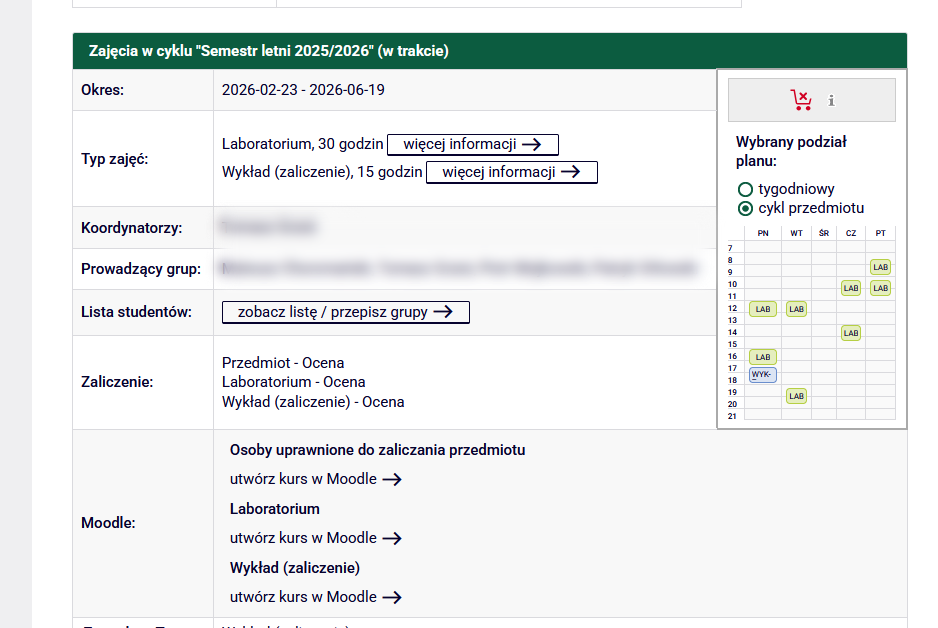Click the Wybrany podział planu heading
938x628 pixels.
tap(791, 151)
